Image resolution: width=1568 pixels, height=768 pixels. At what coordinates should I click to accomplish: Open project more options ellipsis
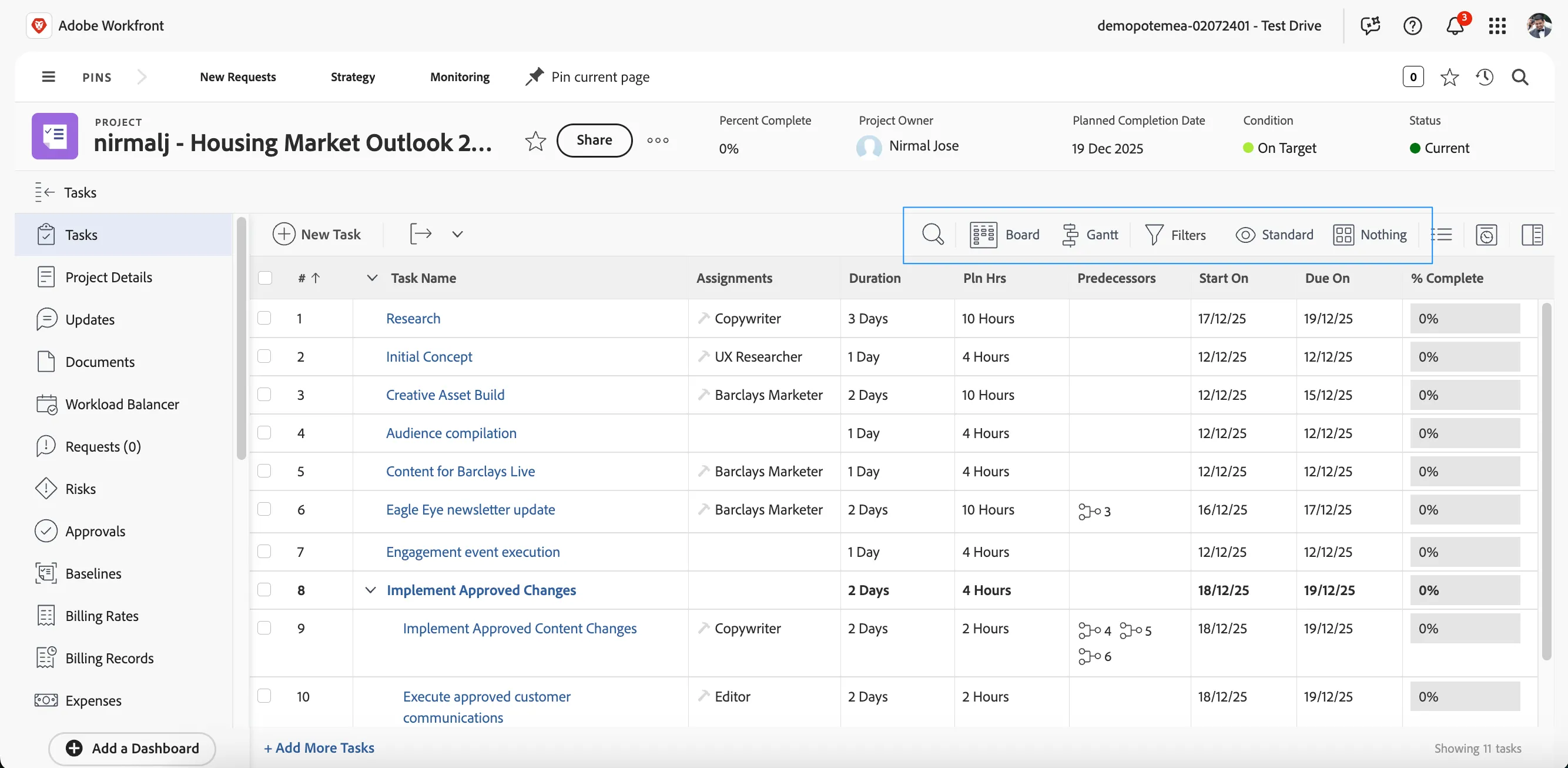658,140
